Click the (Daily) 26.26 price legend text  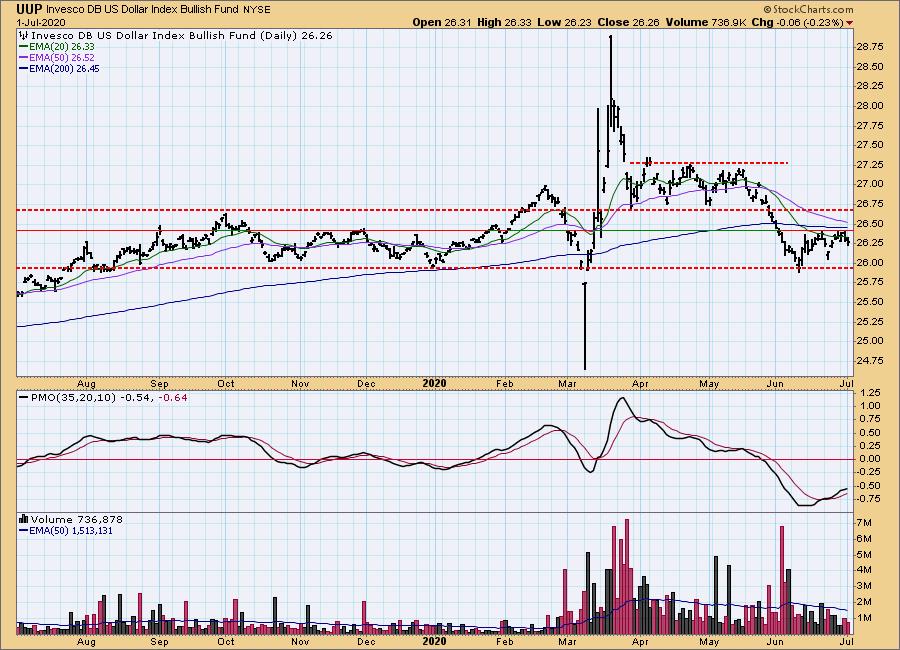[x=296, y=35]
